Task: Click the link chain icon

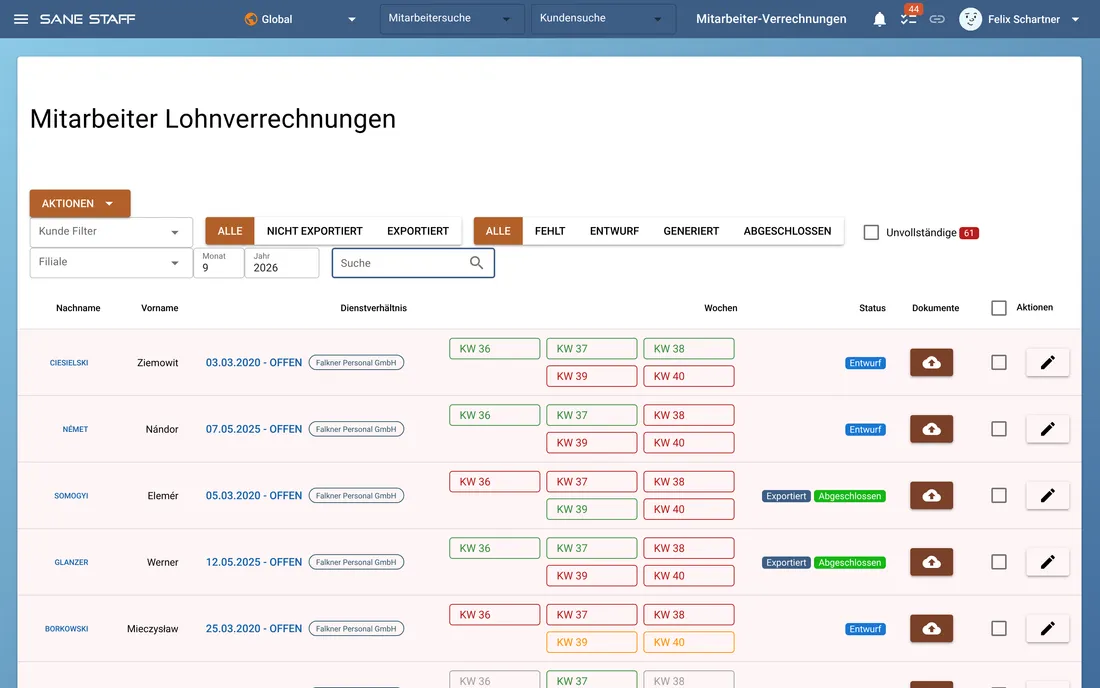Action: [937, 19]
